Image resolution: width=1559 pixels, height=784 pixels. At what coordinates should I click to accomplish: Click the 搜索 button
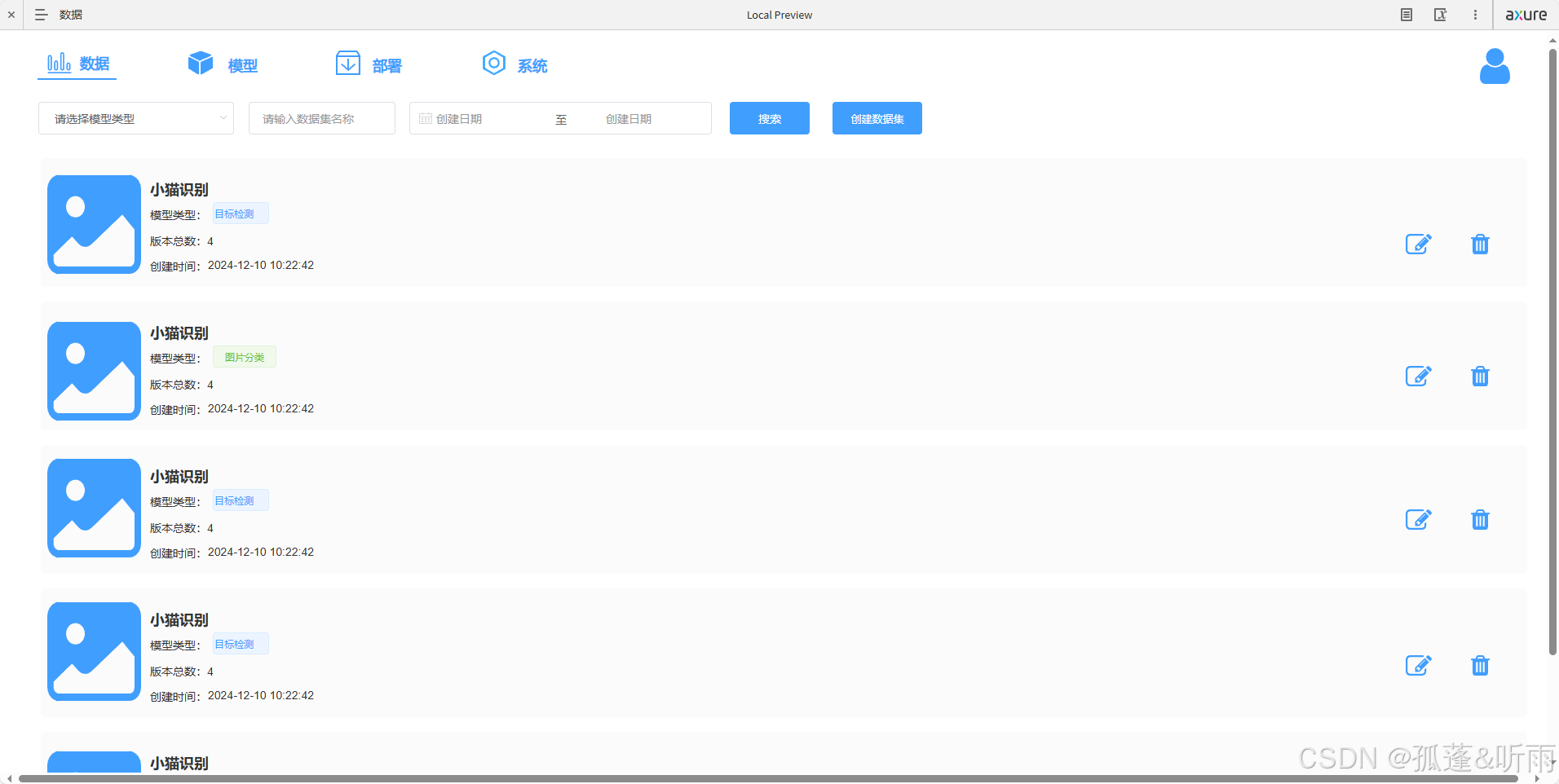[x=770, y=118]
